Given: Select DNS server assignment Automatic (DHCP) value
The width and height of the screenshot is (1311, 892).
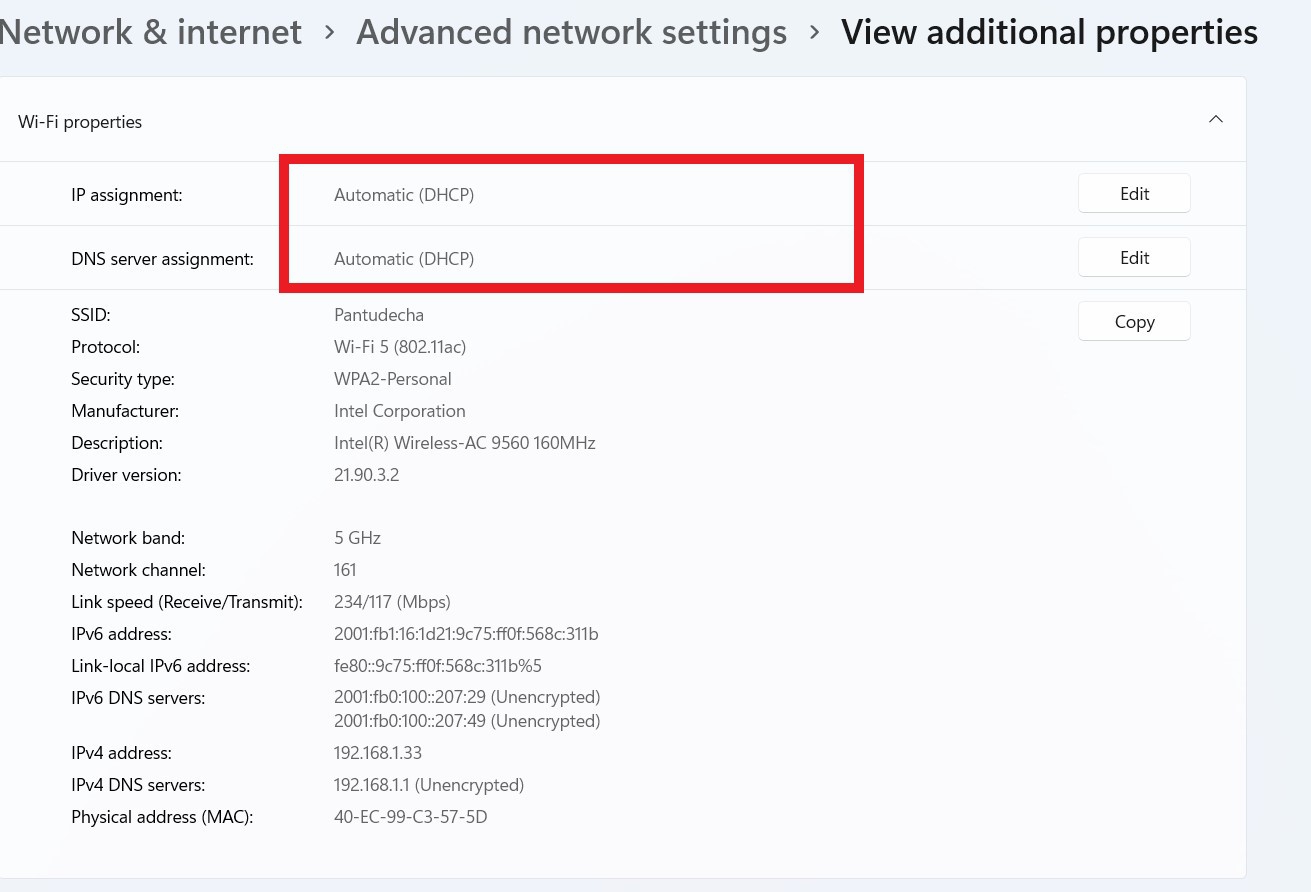Looking at the screenshot, I should pyautogui.click(x=404, y=259).
